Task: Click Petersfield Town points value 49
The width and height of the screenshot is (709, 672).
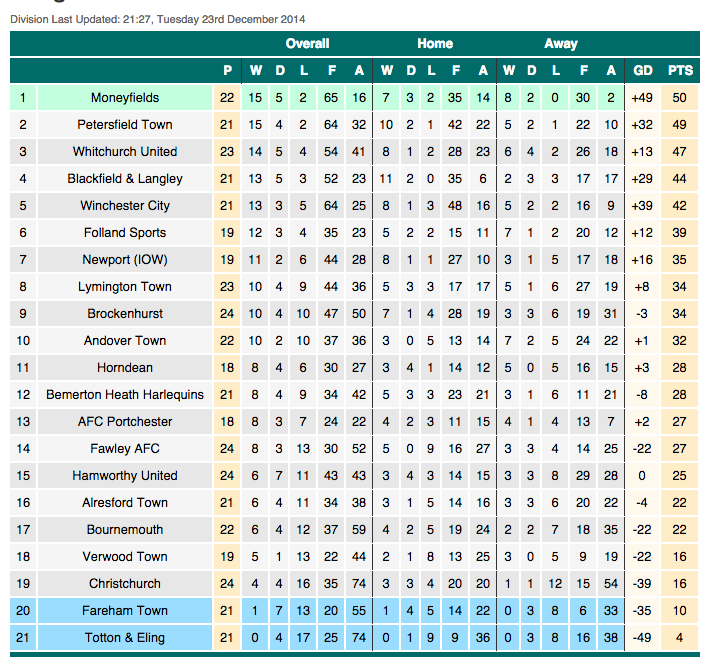Action: click(679, 125)
